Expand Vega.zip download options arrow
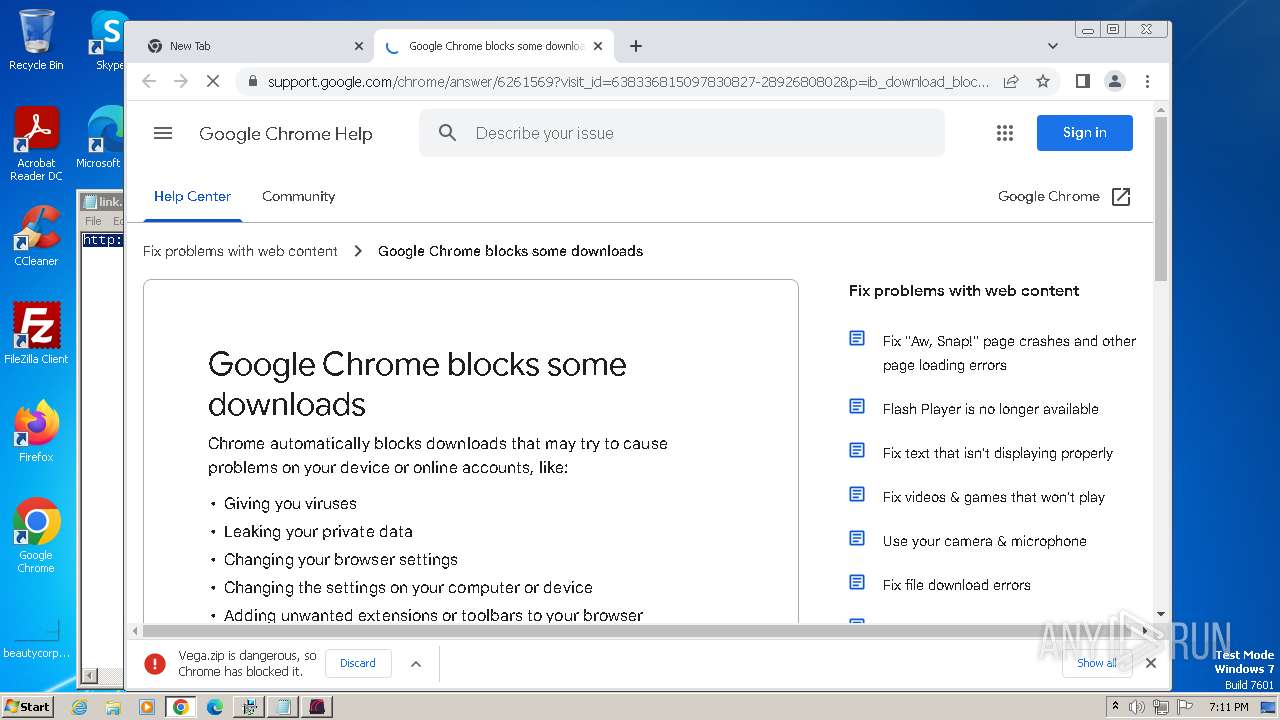Screen dimensions: 1280x720 pos(416,663)
